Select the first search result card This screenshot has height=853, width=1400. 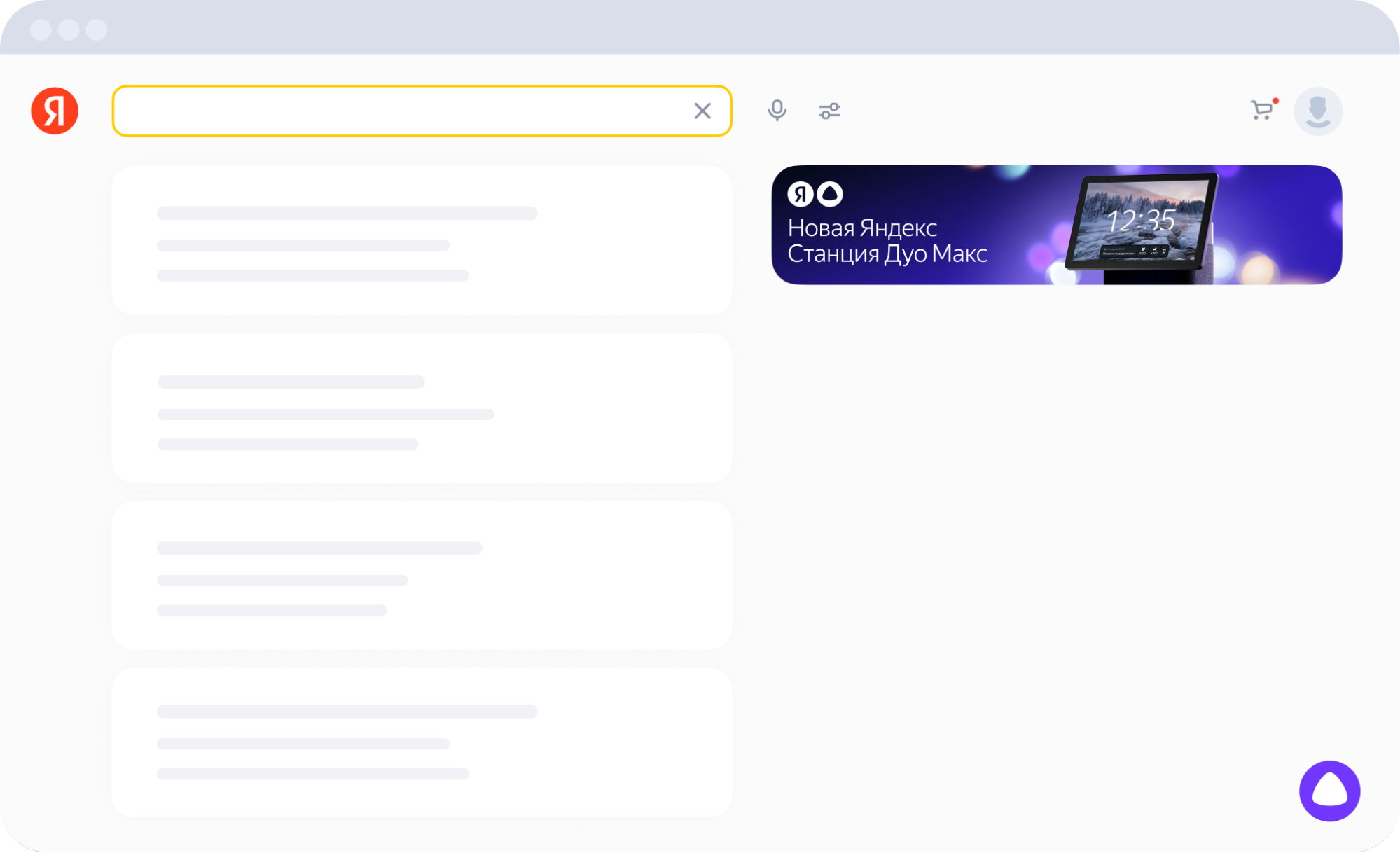[422, 240]
